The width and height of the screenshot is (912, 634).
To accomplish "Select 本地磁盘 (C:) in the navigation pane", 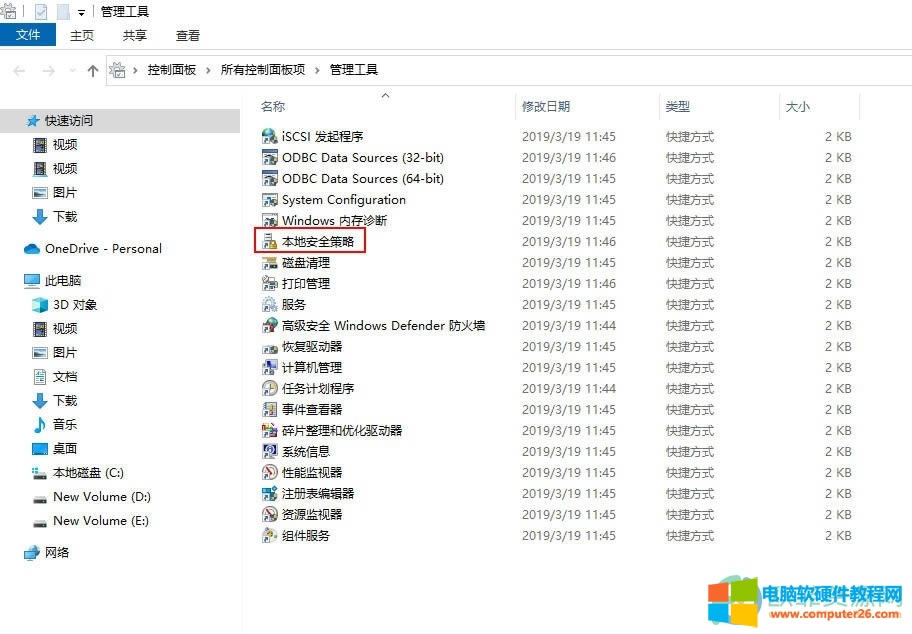I will 88,472.
